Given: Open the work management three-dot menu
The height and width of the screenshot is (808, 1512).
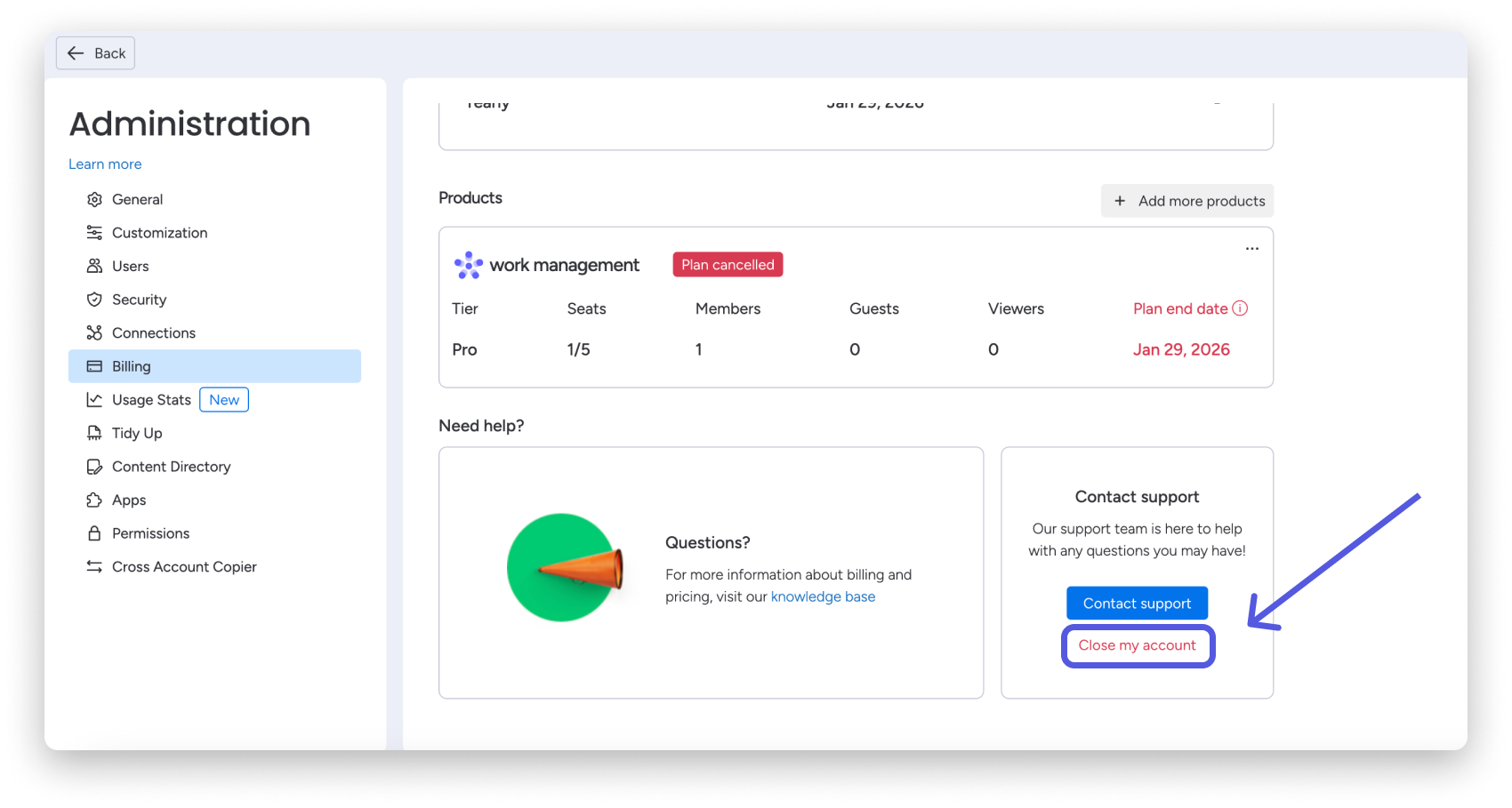Looking at the screenshot, I should 1252,249.
